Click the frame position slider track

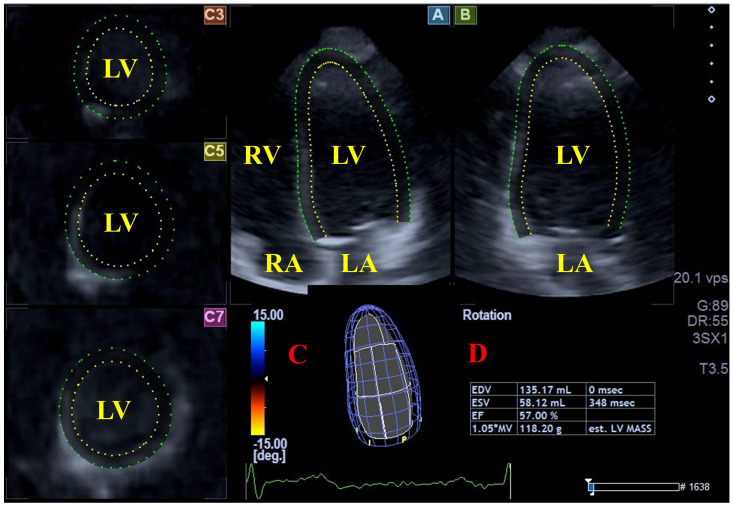633,487
